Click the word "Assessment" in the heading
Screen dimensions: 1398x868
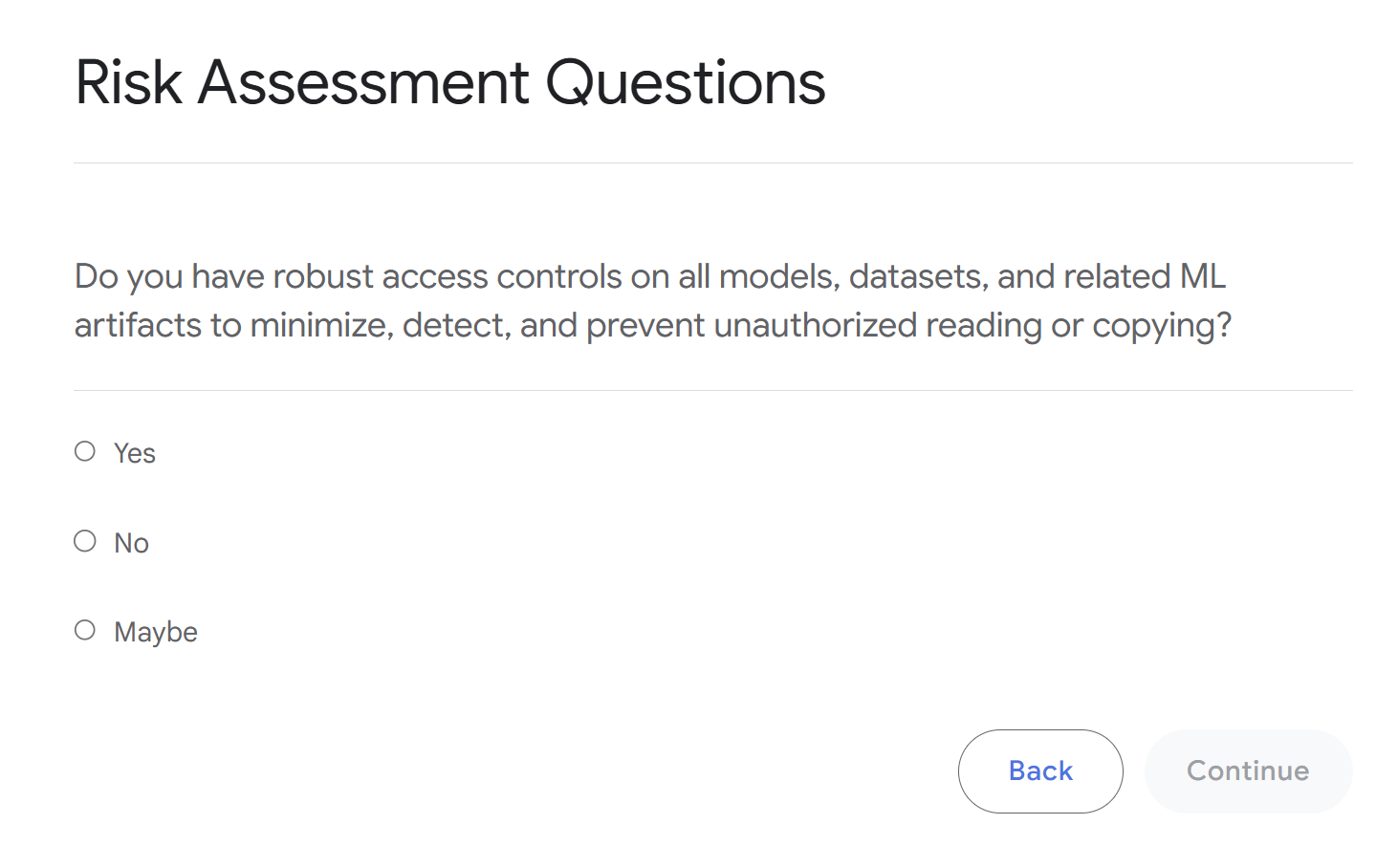pos(363,82)
